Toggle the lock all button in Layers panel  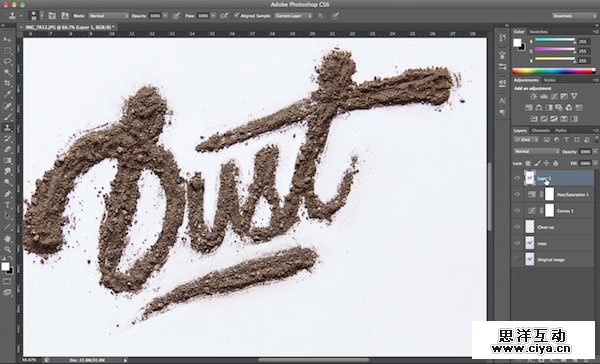click(x=556, y=163)
